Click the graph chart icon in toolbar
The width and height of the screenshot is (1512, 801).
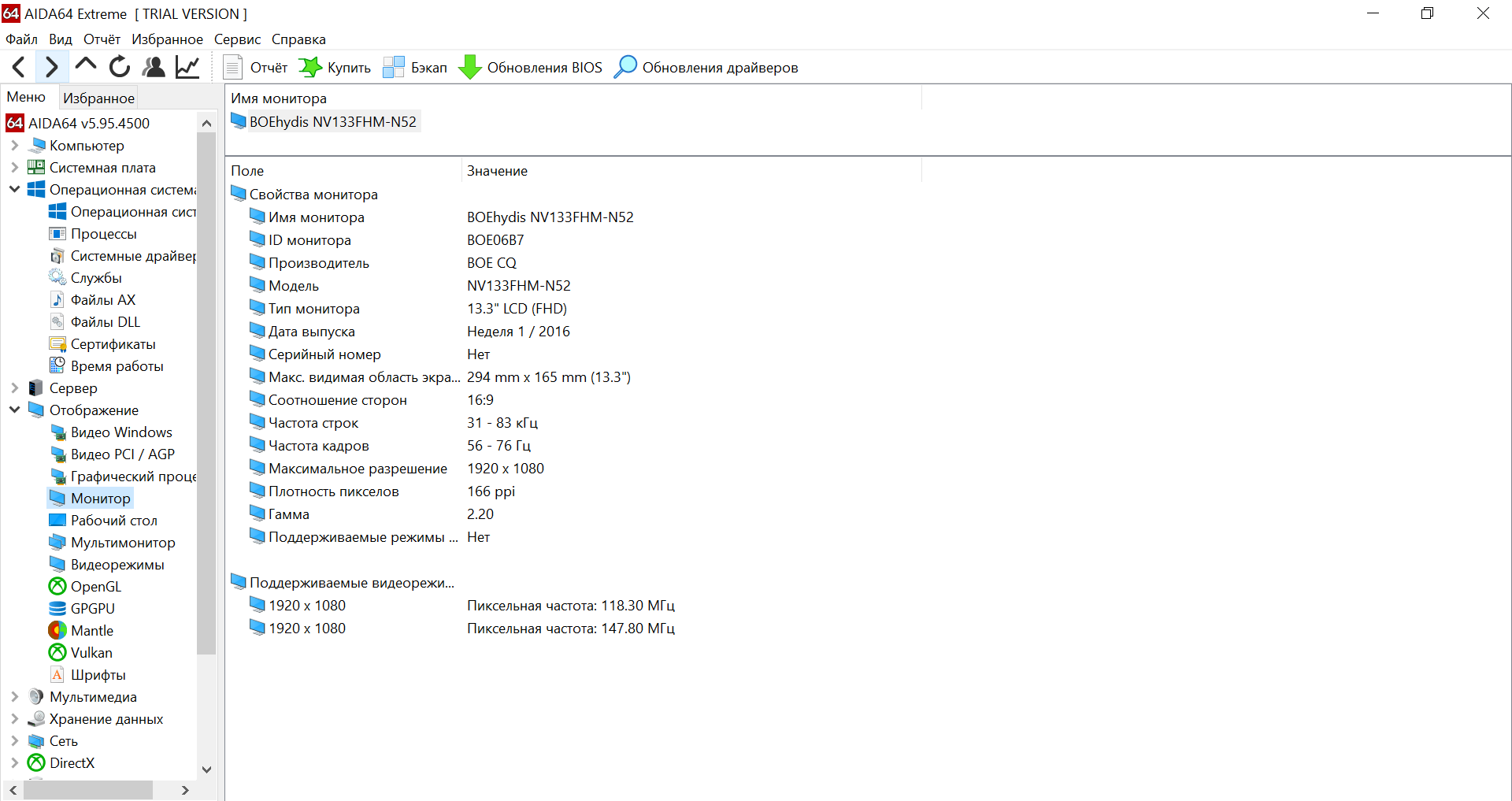point(187,67)
